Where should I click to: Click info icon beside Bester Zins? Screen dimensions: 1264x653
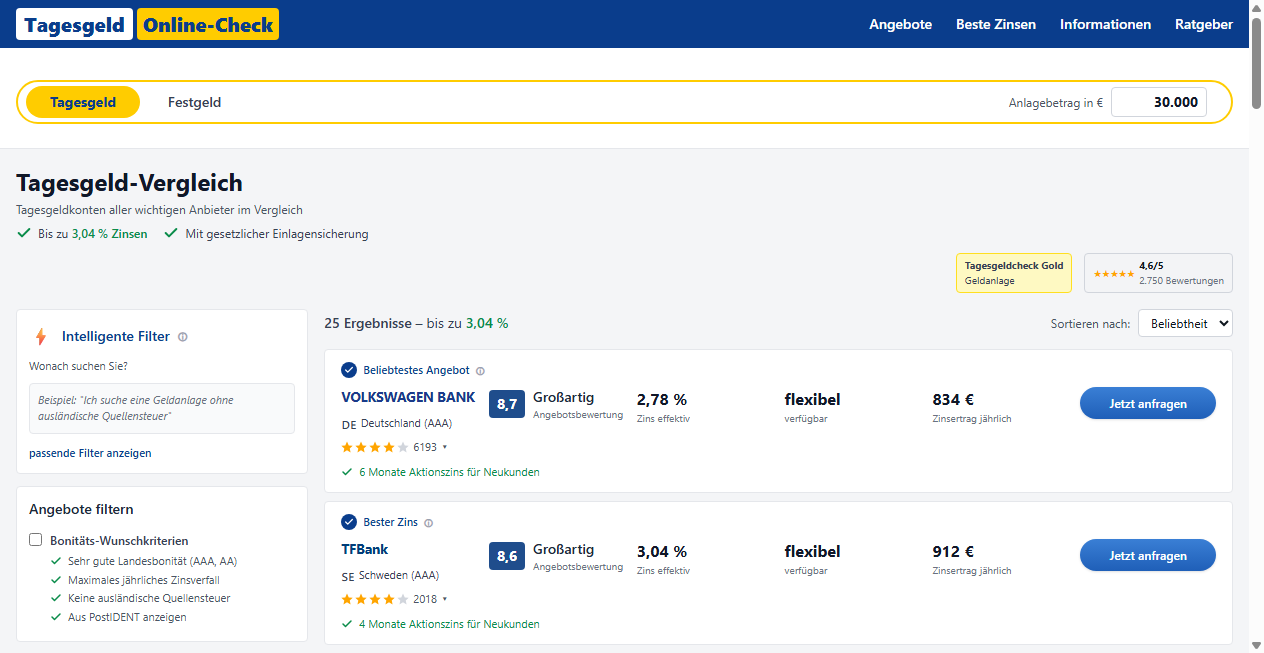click(428, 523)
